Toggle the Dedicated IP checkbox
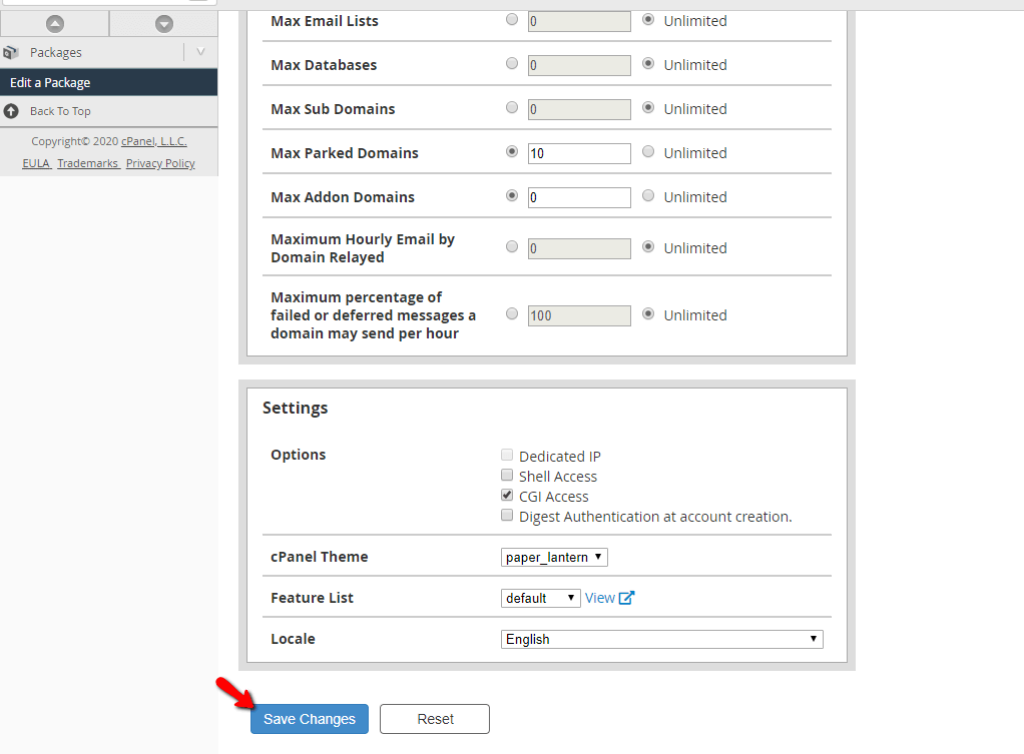The image size is (1024, 754). tap(507, 454)
